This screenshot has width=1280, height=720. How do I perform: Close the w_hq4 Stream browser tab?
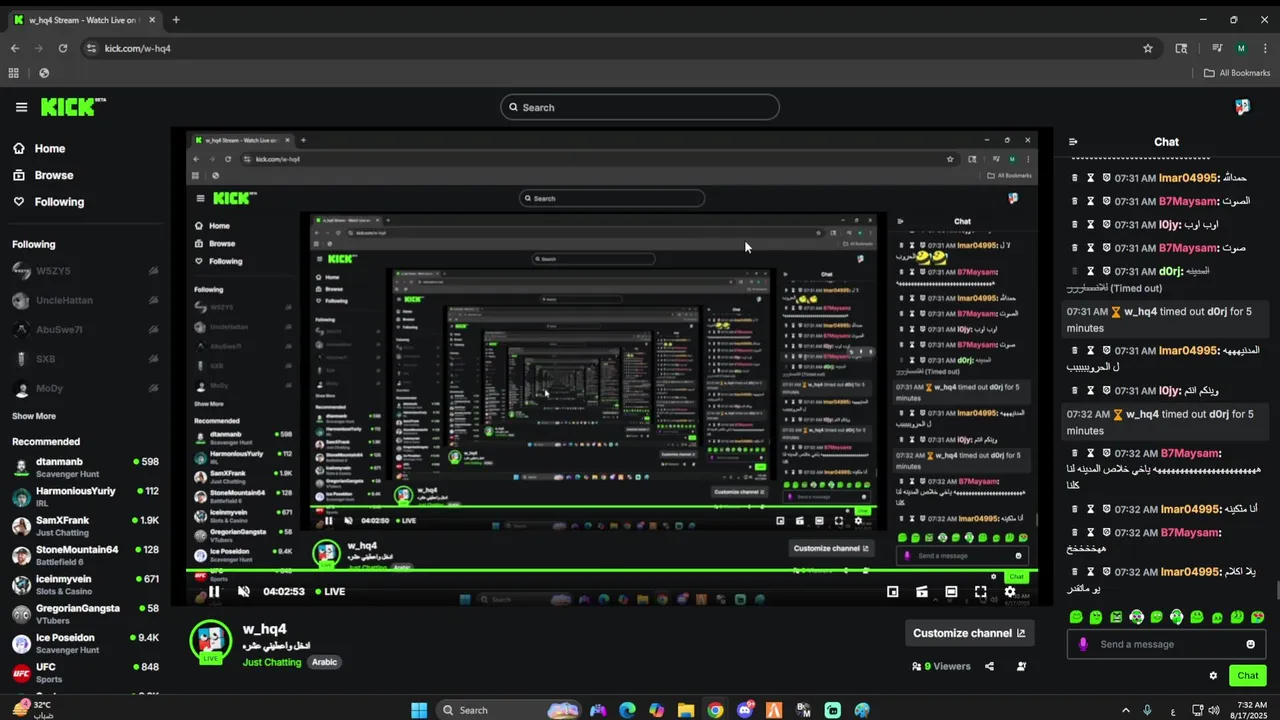click(150, 20)
